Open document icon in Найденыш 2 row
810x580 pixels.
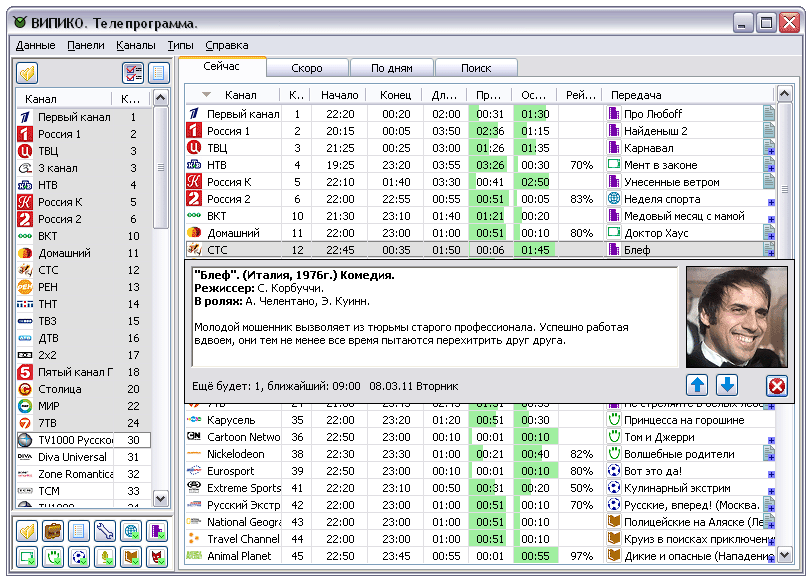[x=769, y=130]
